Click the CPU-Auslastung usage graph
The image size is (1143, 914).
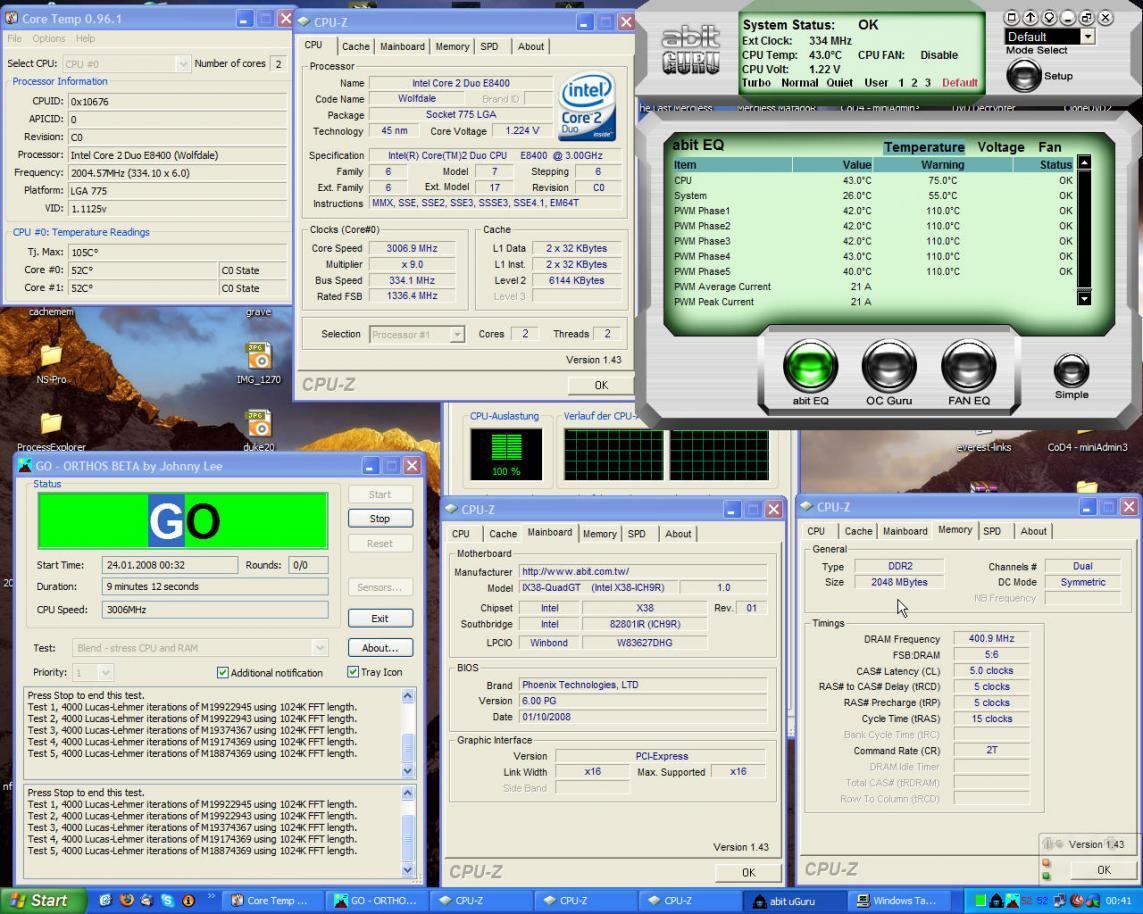[x=506, y=454]
